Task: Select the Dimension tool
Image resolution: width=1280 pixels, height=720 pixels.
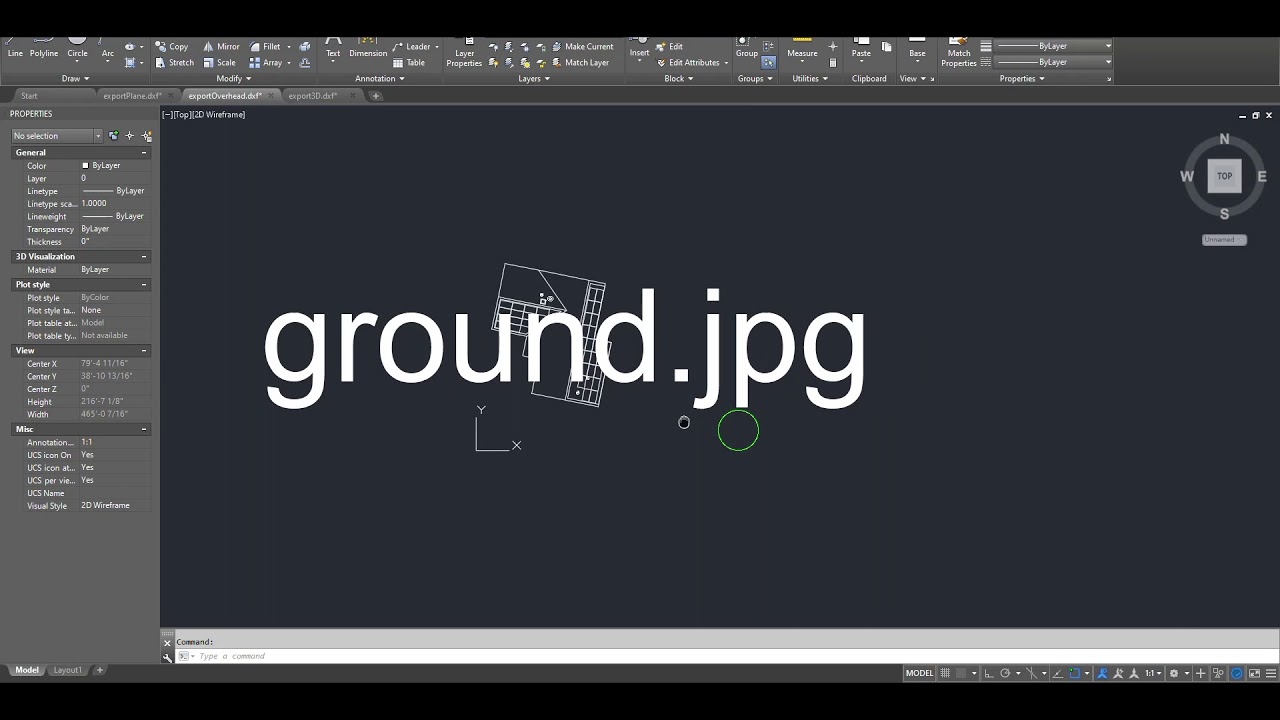Action: 368,48
